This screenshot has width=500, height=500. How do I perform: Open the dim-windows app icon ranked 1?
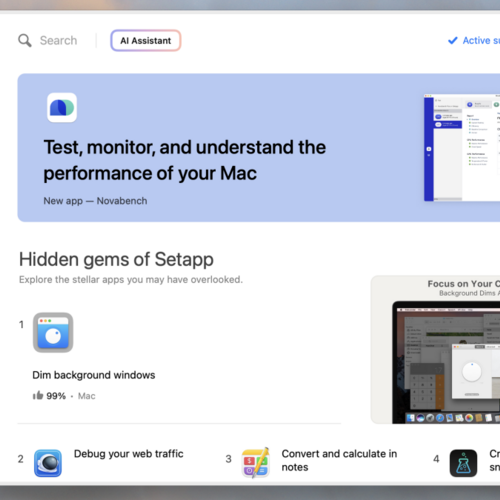coord(53,332)
